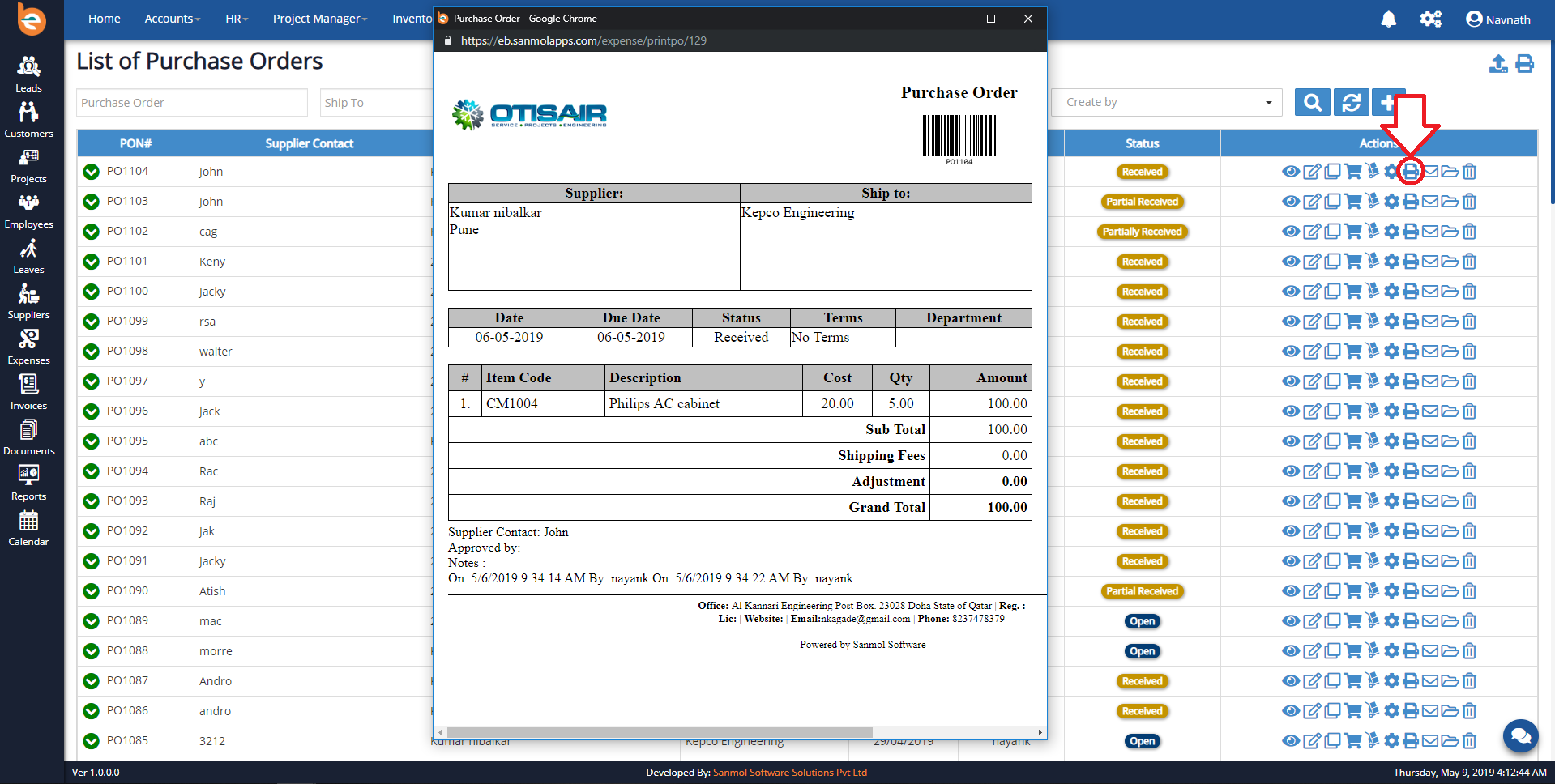The height and width of the screenshot is (784, 1555).
Task: Open the Customers sidebar section
Action: pos(28,120)
